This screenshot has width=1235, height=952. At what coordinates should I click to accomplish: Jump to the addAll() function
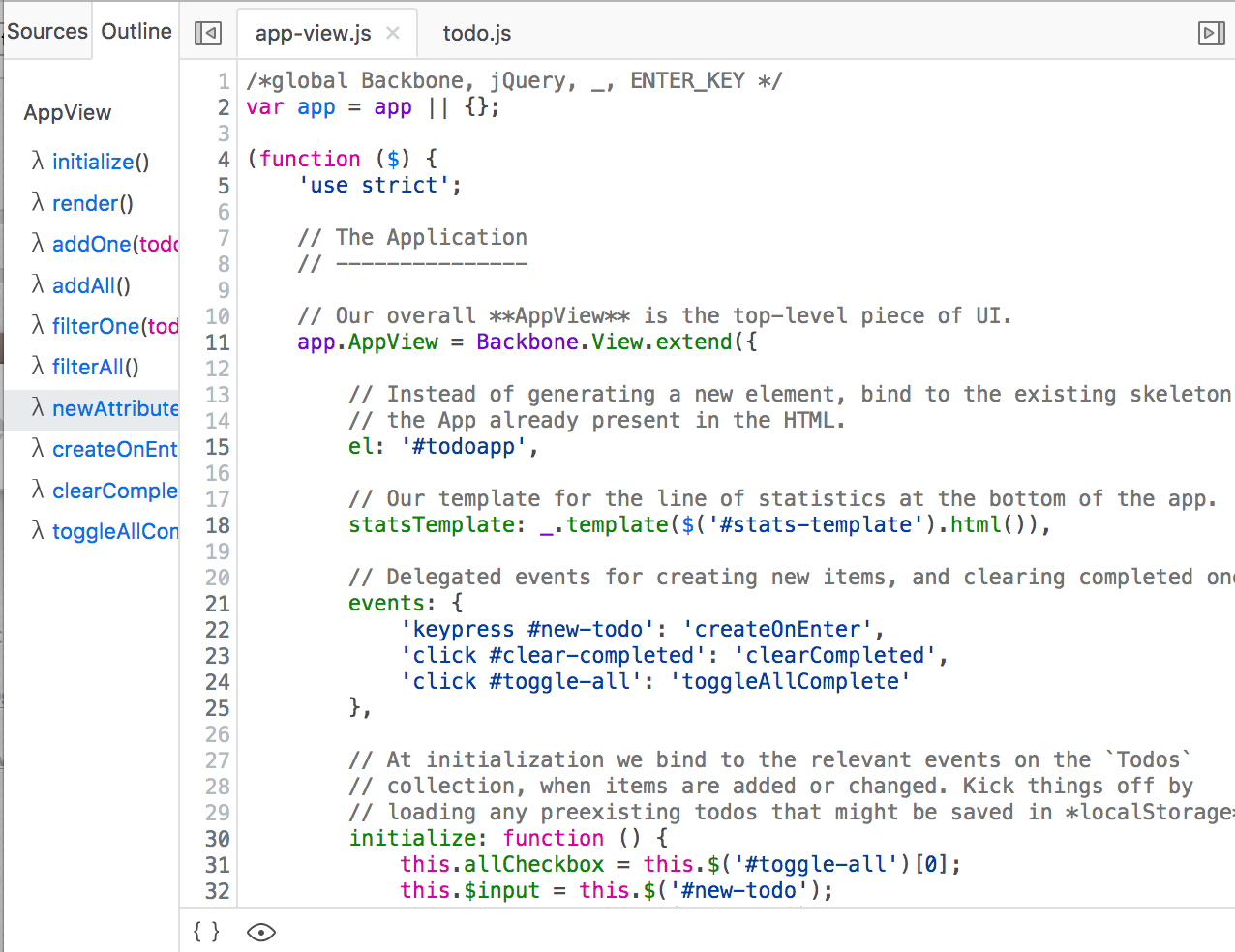click(91, 285)
